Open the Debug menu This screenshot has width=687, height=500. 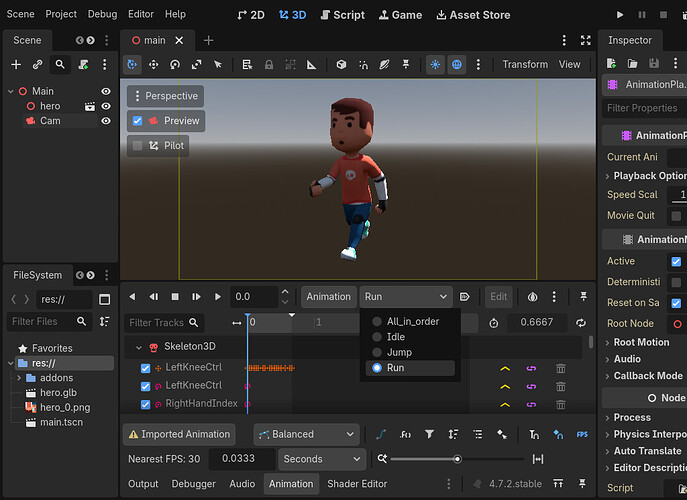pyautogui.click(x=102, y=14)
